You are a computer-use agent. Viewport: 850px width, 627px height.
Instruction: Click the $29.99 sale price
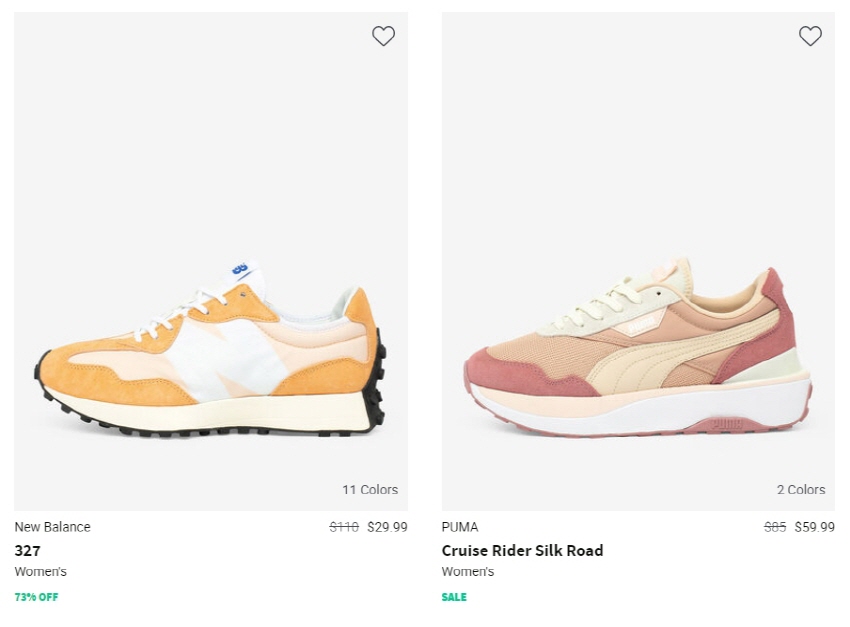(387, 527)
